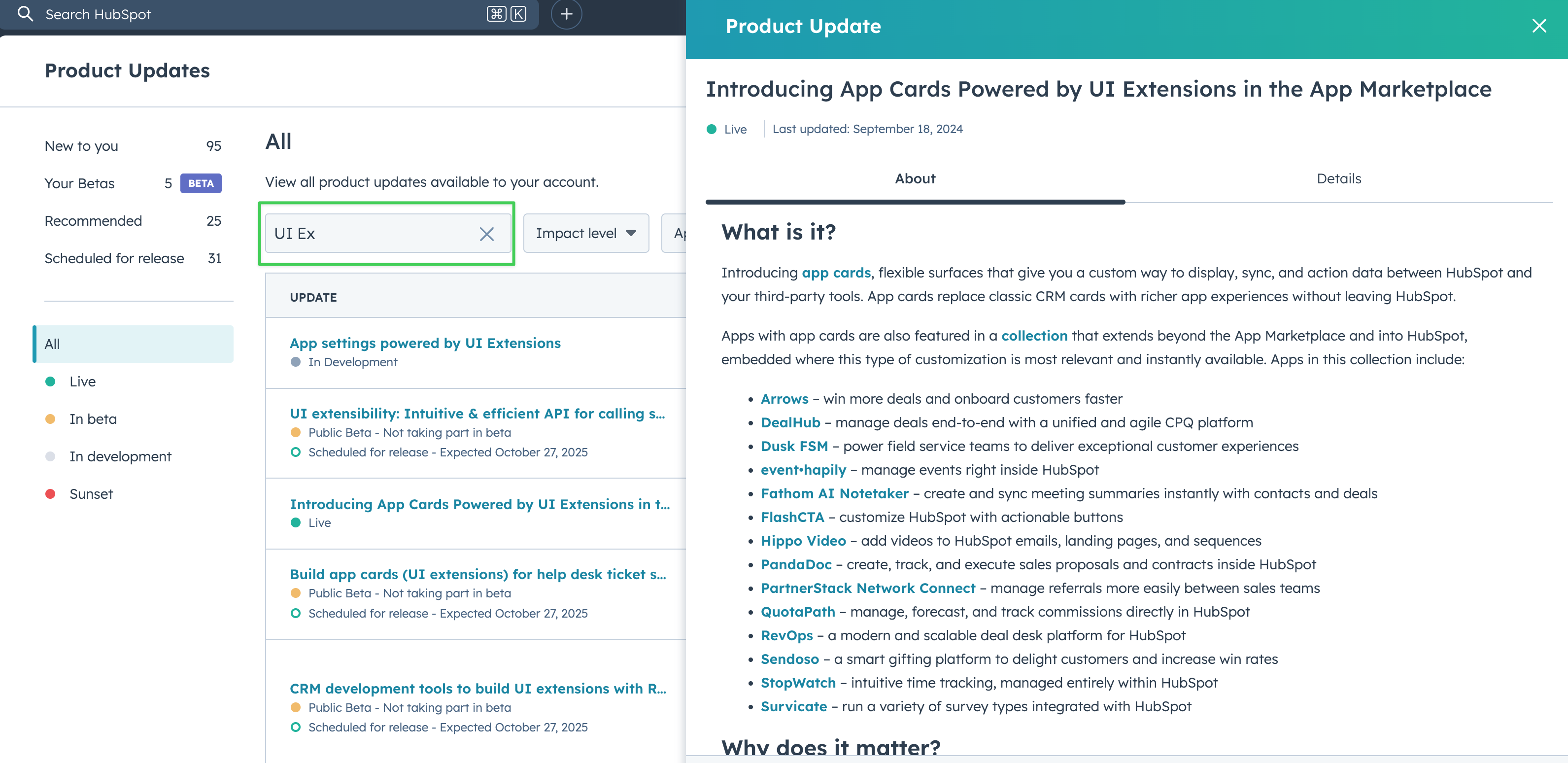
Task: Open UI extensibility API update link
Action: 477,414
